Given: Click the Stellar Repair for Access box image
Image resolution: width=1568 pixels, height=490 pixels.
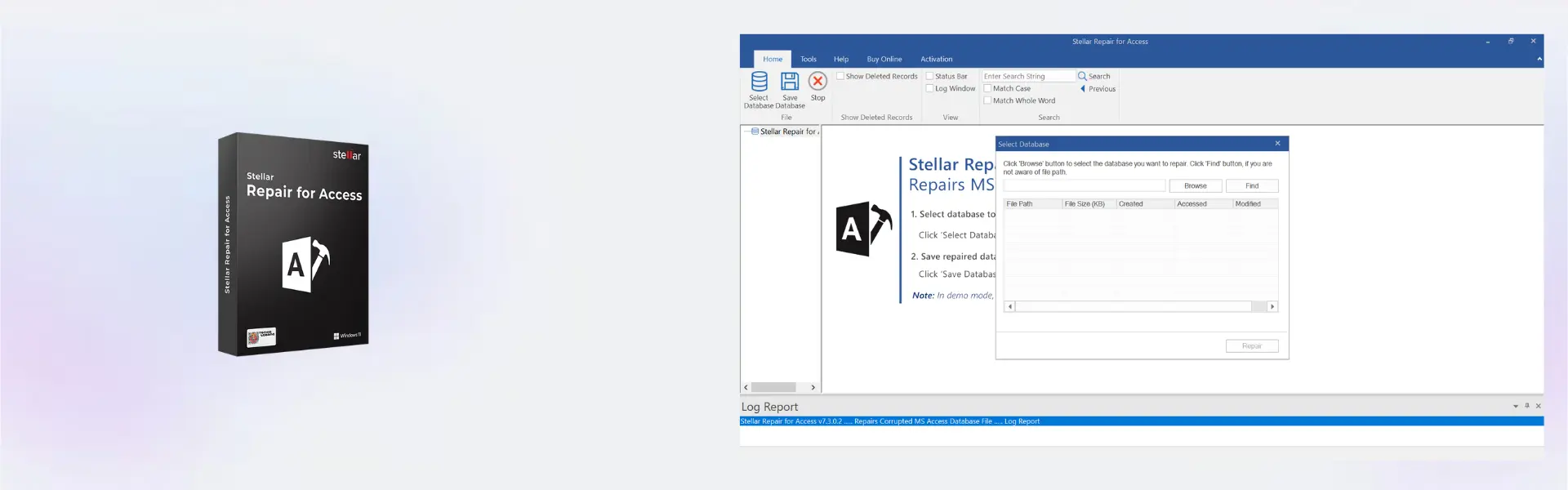Looking at the screenshot, I should (294, 244).
